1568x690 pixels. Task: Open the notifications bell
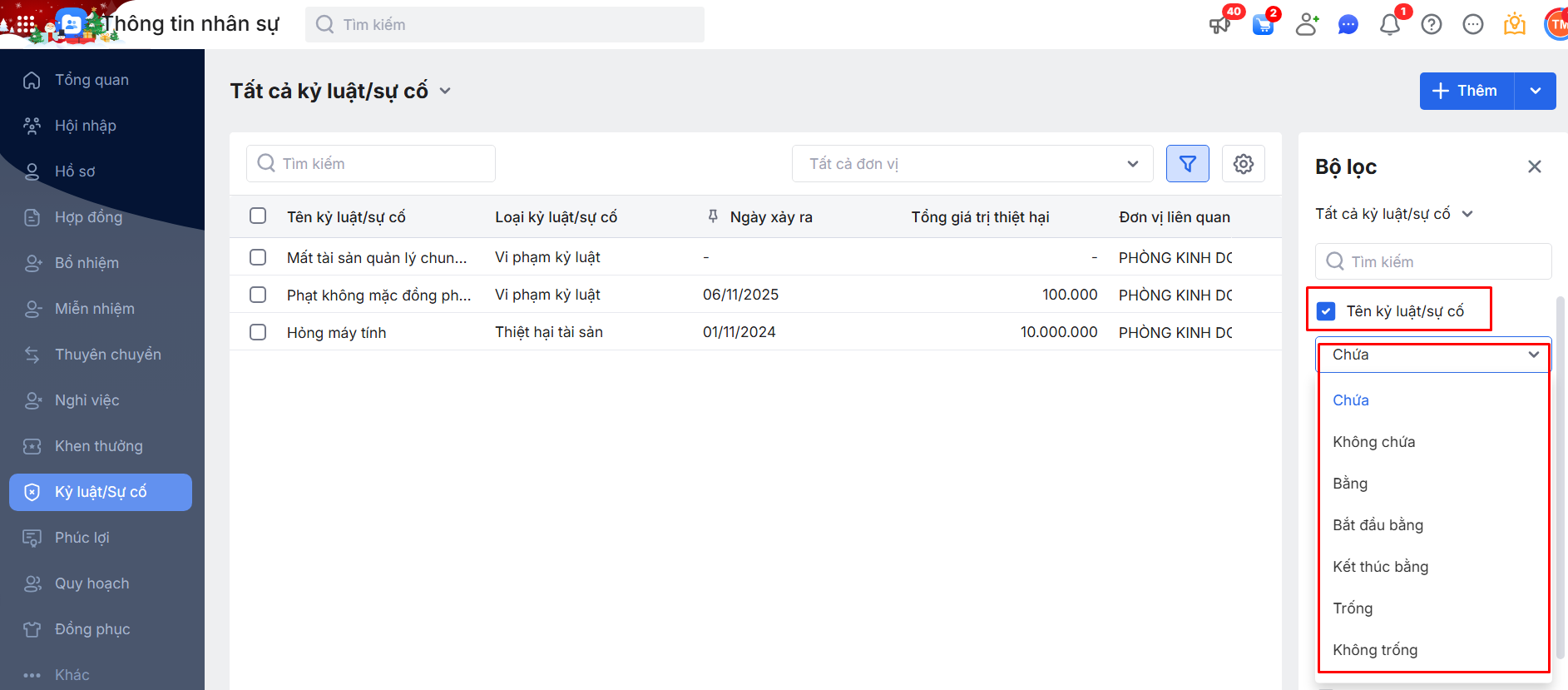[1389, 24]
